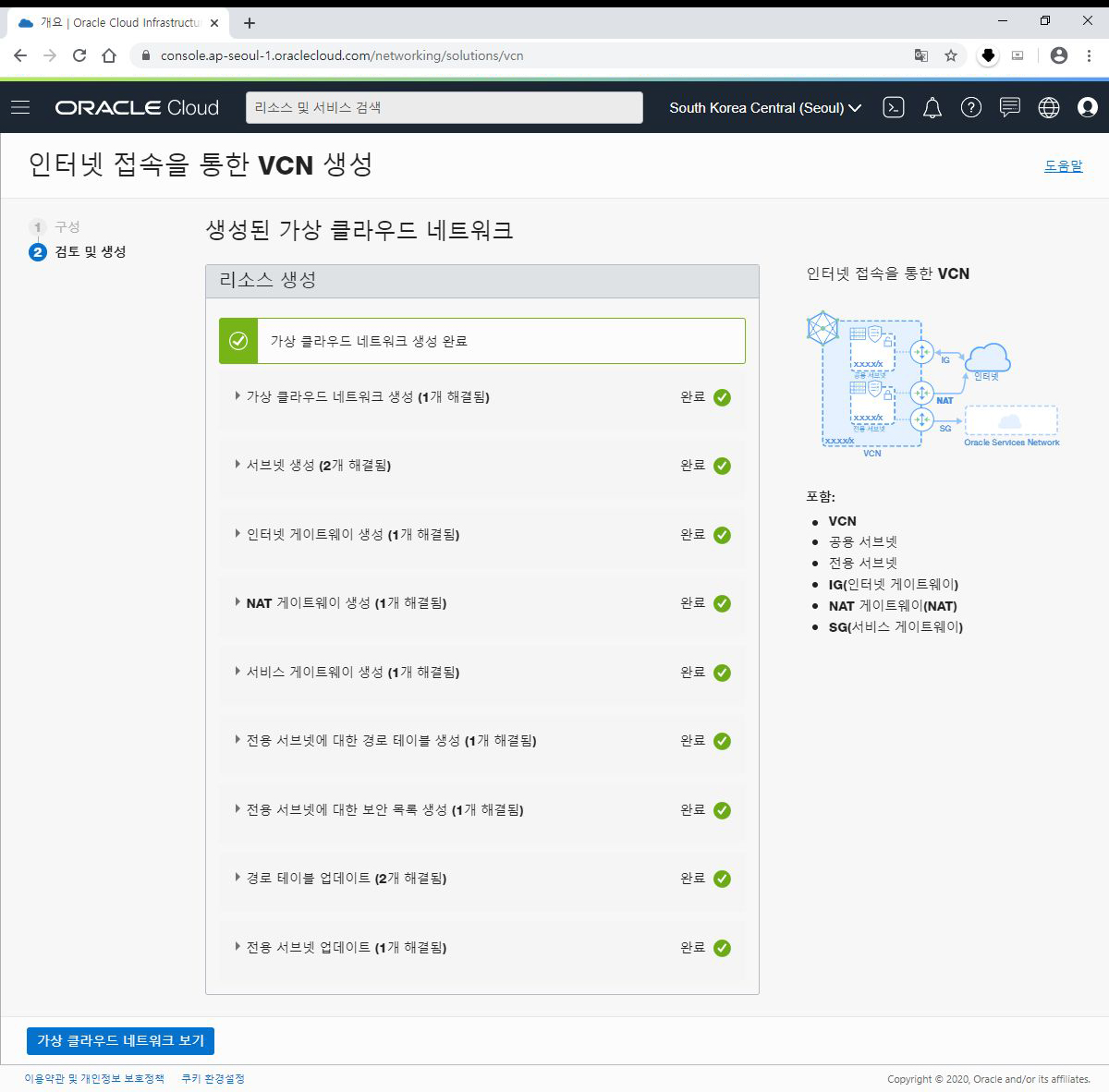Image resolution: width=1109 pixels, height=1092 pixels.
Task: Go to browser home page
Action: click(x=109, y=55)
